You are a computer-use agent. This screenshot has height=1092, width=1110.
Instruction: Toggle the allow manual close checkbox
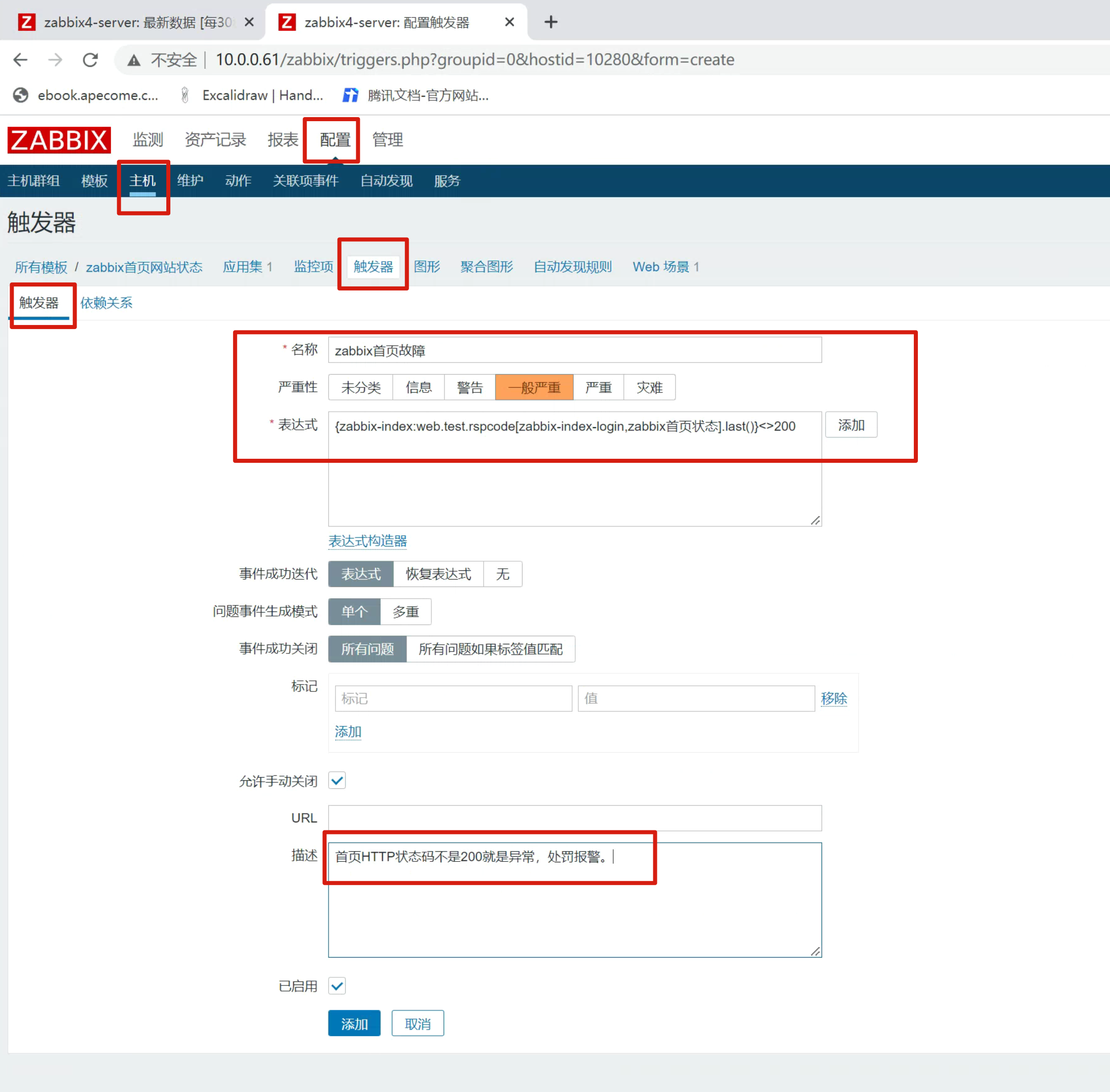tap(337, 781)
